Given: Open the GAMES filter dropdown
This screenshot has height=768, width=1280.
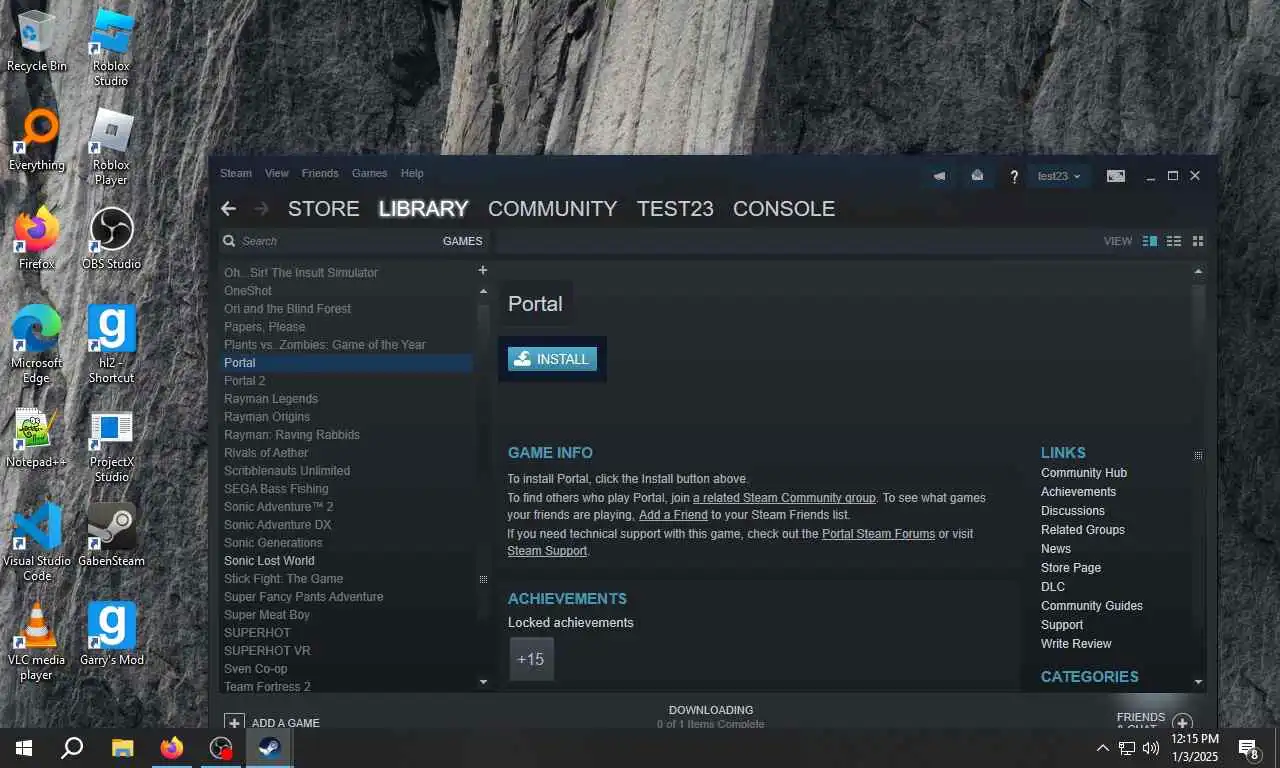Looking at the screenshot, I should pos(462,241).
